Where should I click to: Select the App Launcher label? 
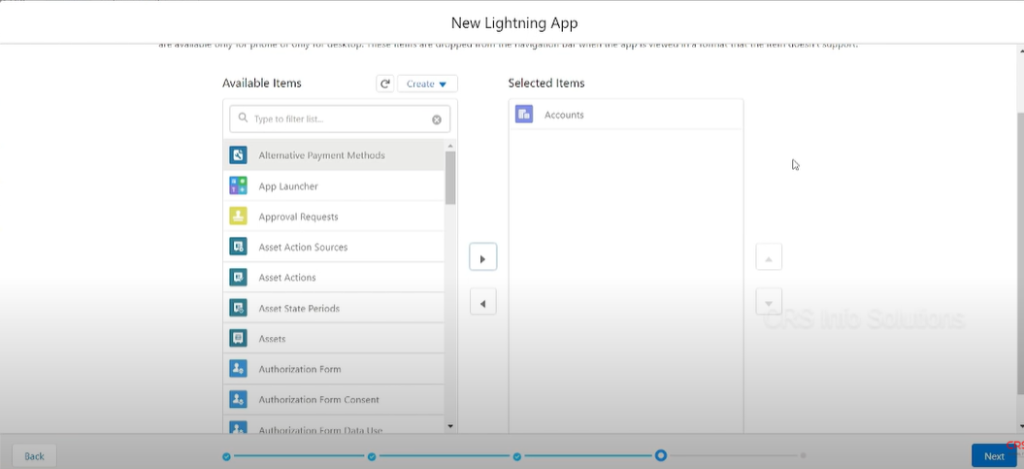(x=288, y=186)
